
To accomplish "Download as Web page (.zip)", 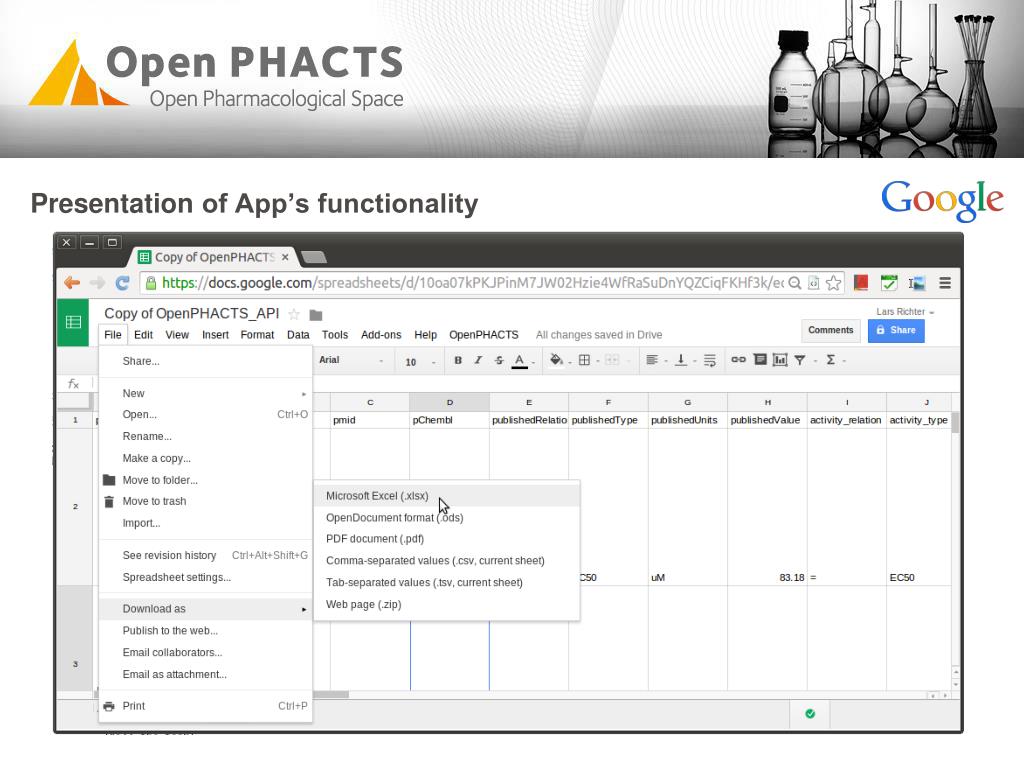I will [447, 604].
